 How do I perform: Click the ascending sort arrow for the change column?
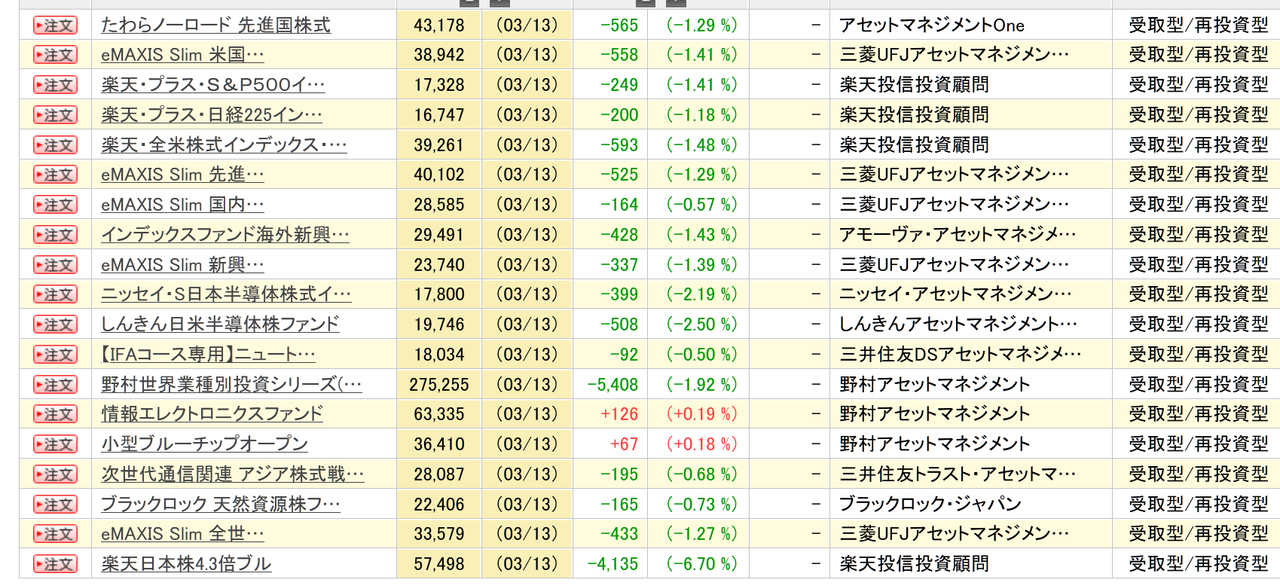(x=643, y=4)
